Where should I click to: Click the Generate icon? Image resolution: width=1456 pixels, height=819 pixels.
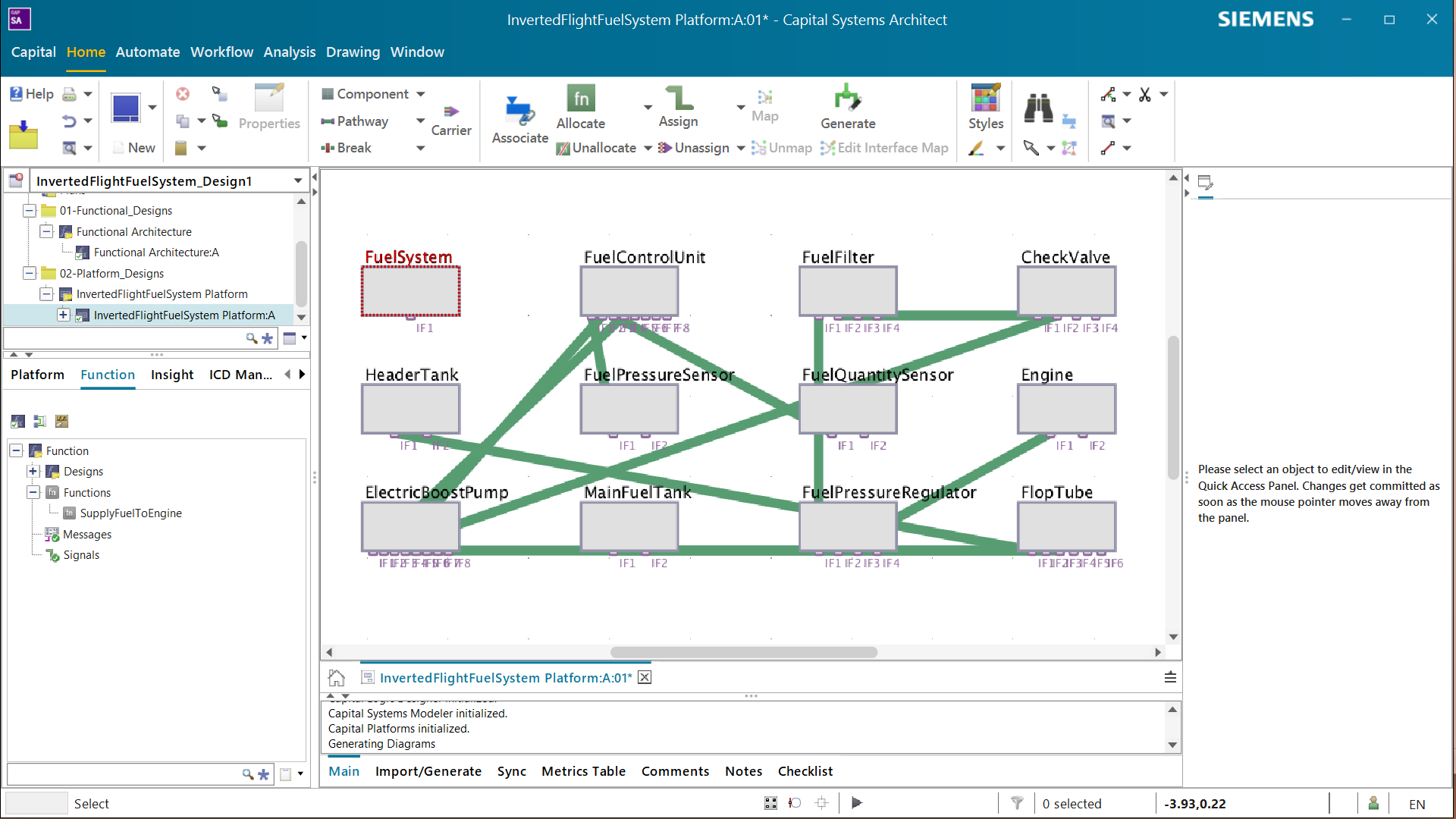point(847,98)
